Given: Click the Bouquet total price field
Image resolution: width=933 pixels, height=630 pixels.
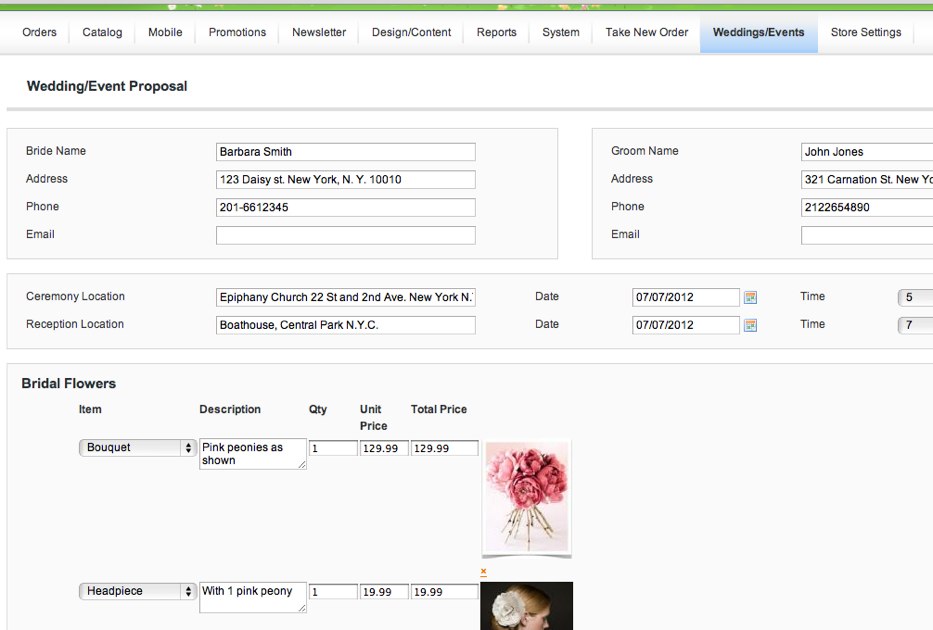Looking at the screenshot, I should click(444, 448).
